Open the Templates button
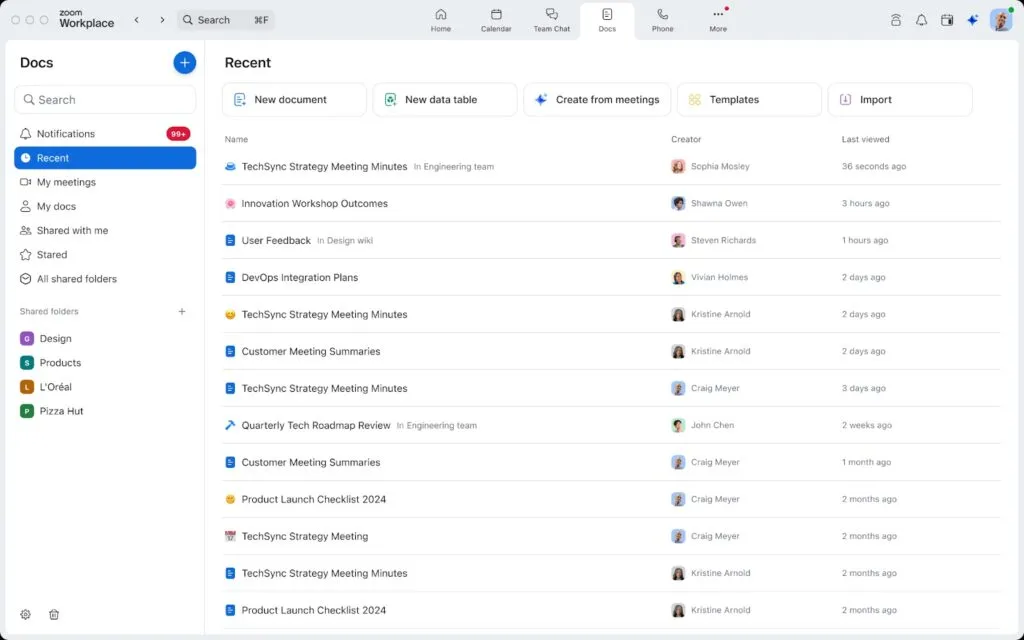The width and height of the screenshot is (1024, 640). 749,100
